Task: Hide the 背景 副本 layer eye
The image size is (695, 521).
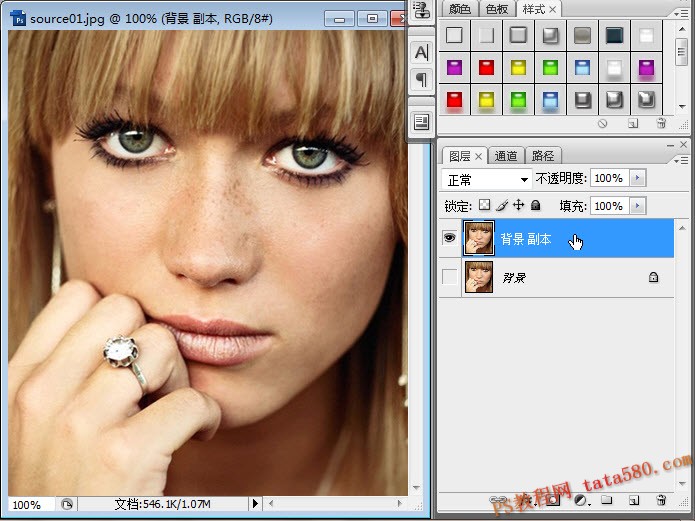Action: coord(449,238)
